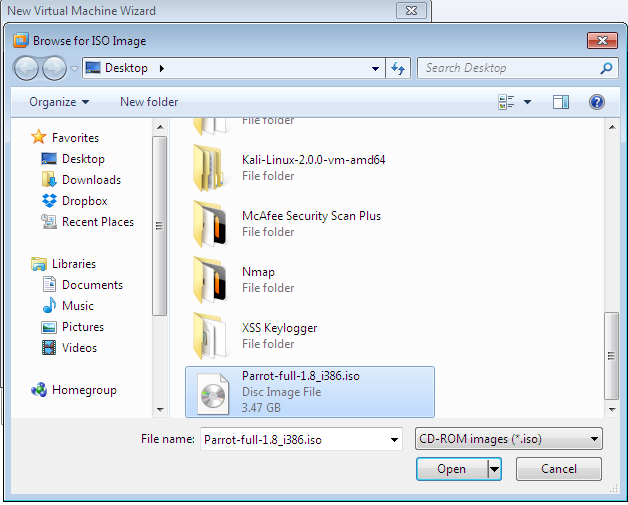Viewport: 628px width, 505px height.
Task: Select Favorites in navigation pane
Action: coord(75,138)
